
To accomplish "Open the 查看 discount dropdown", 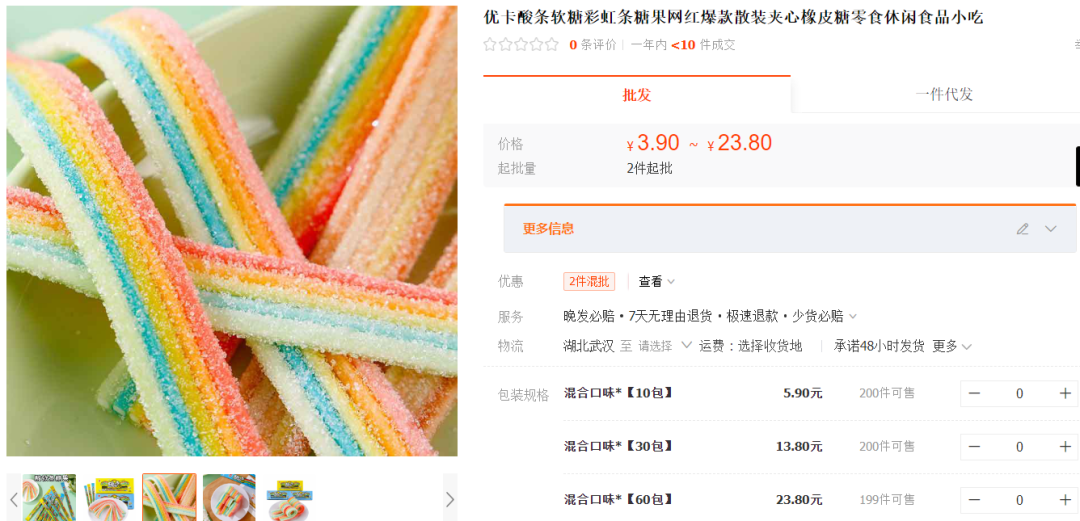I will pos(656,281).
